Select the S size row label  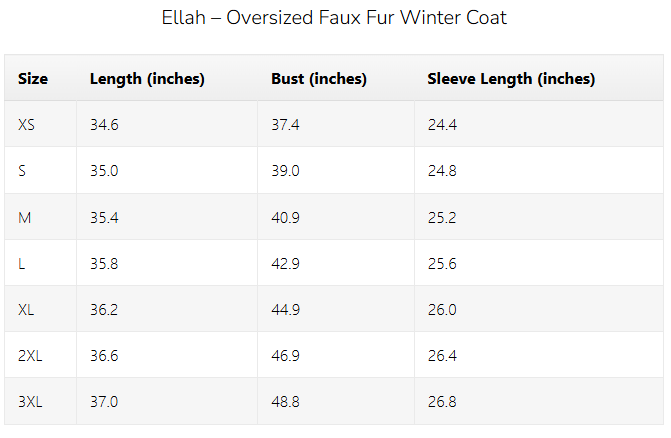click(22, 171)
